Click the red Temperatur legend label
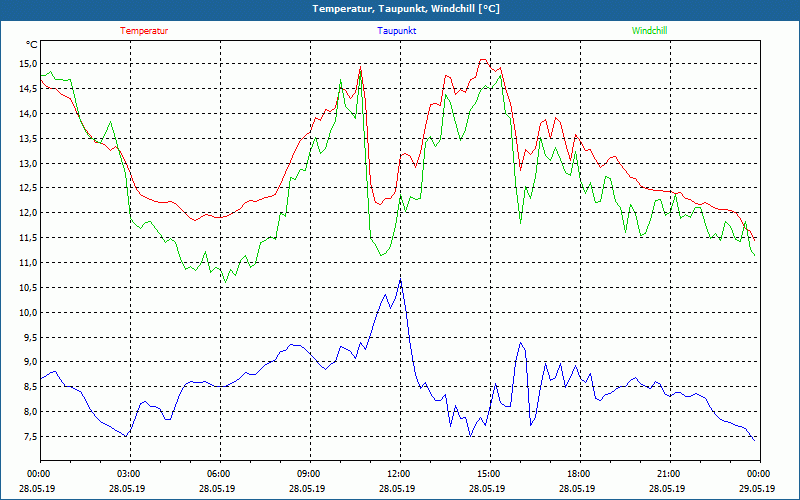The image size is (800, 500). (144, 31)
